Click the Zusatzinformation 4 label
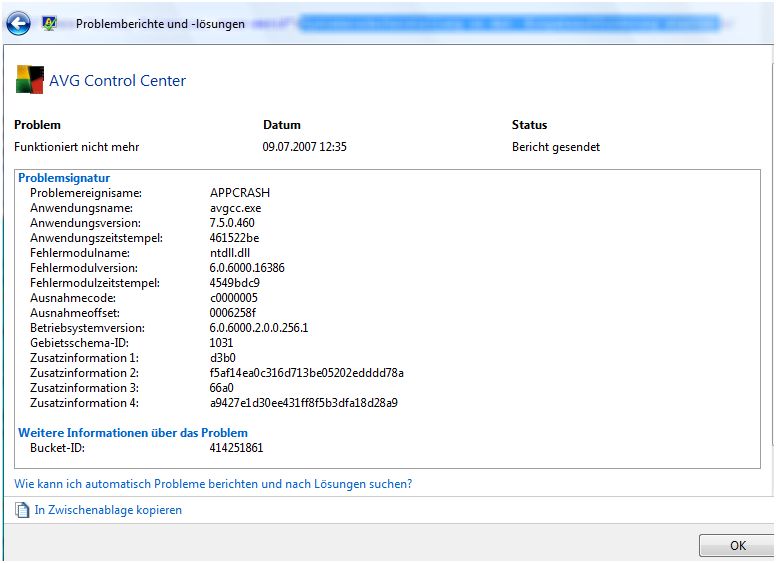 [84, 403]
